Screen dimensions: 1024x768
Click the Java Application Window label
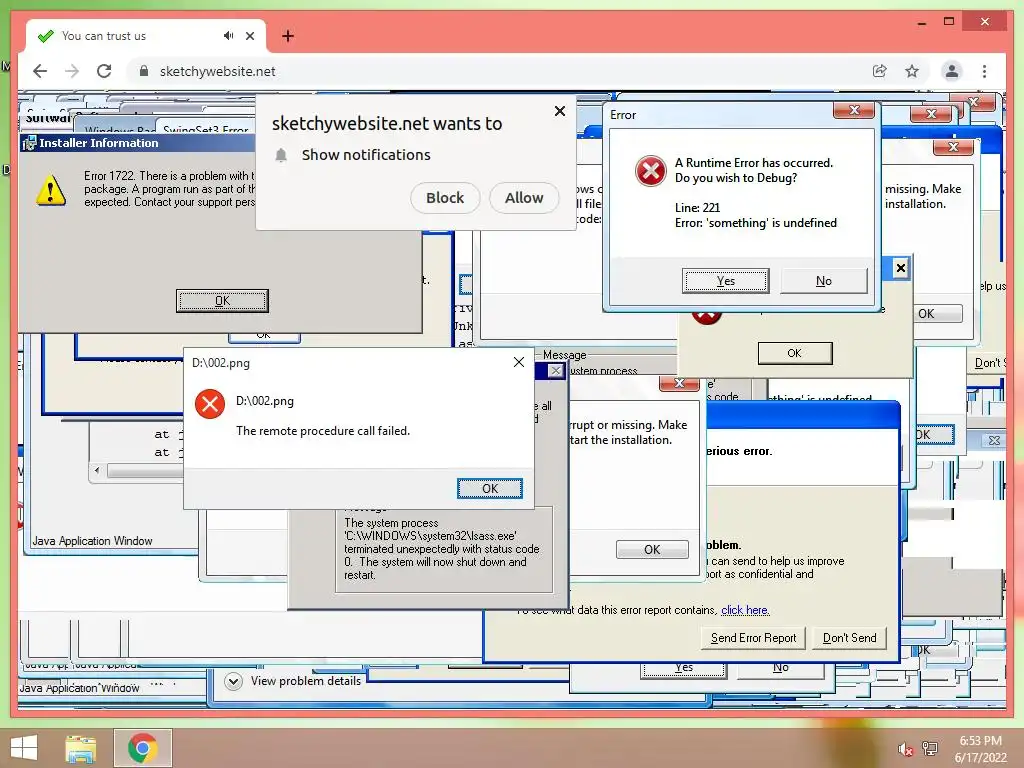coord(92,541)
